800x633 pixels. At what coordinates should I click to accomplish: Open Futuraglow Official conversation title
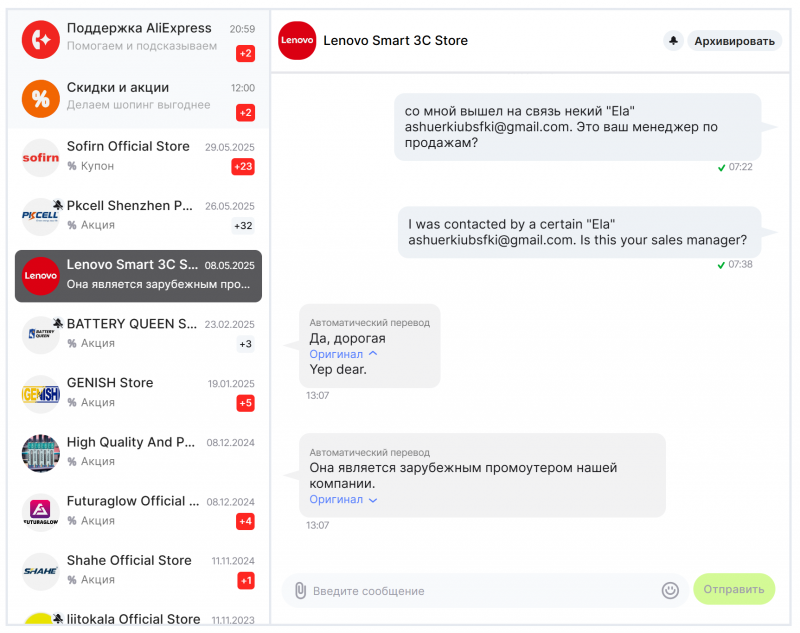pyautogui.click(x=133, y=501)
